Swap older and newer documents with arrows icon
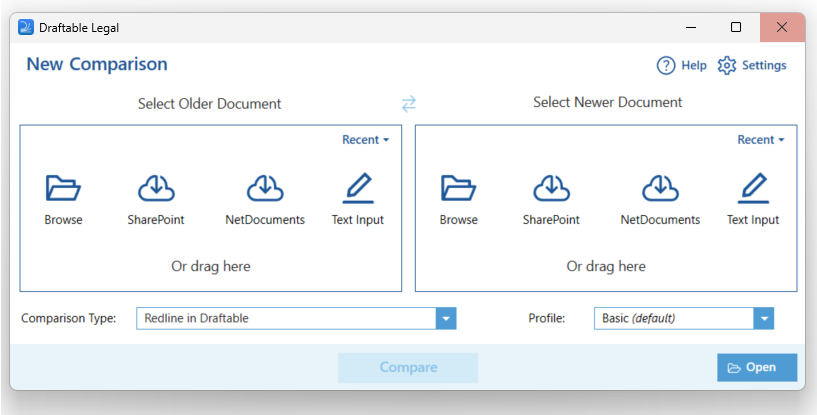 click(x=408, y=103)
